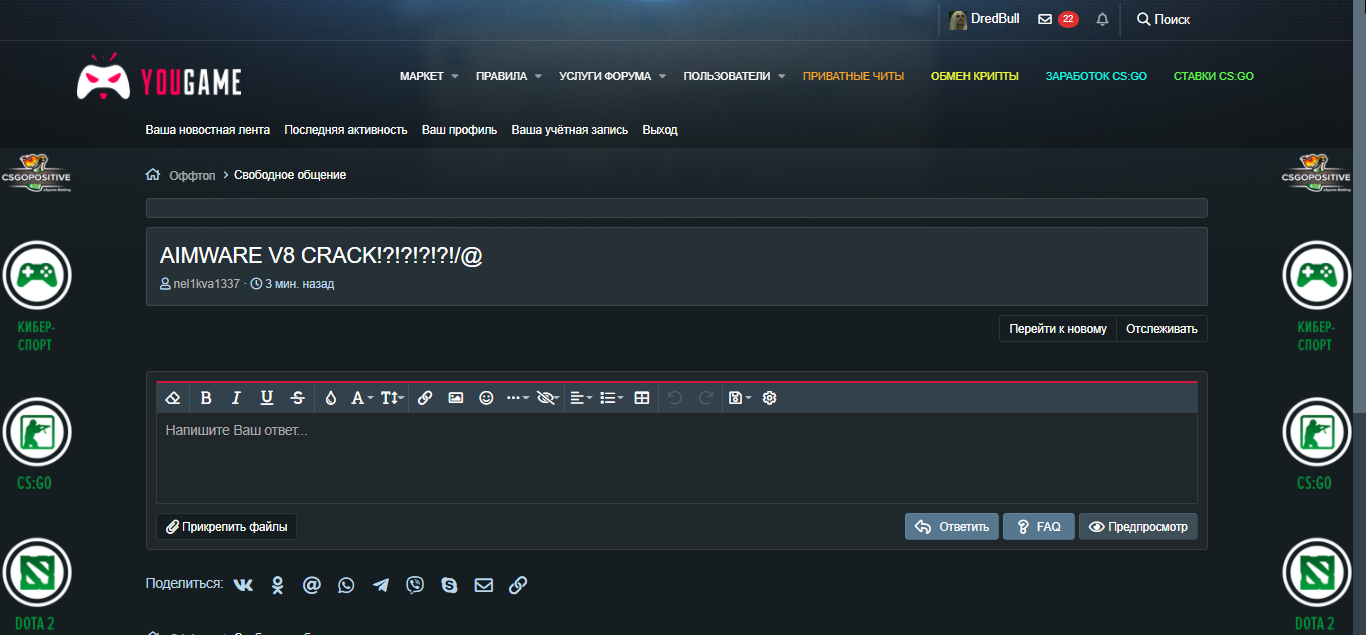Image resolution: width=1366 pixels, height=635 pixels.
Task: Open the hidden-content crossed-eye dropdown
Action: pyautogui.click(x=548, y=398)
